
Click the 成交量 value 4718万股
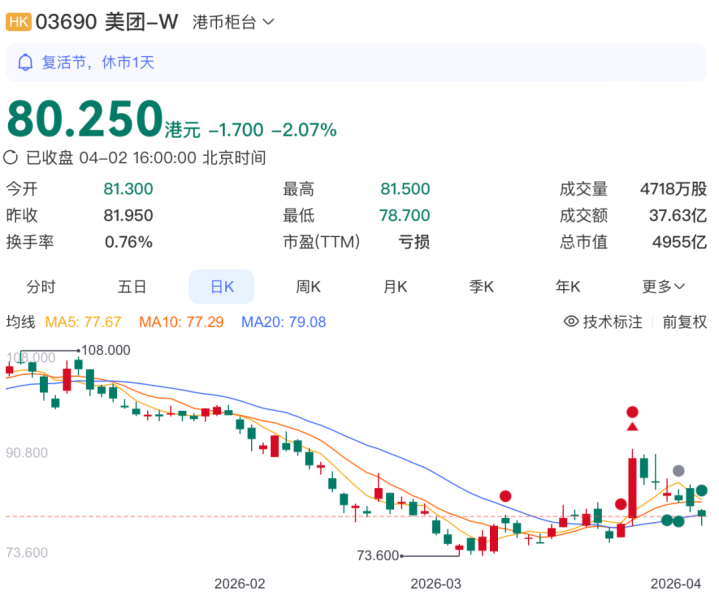click(x=674, y=189)
